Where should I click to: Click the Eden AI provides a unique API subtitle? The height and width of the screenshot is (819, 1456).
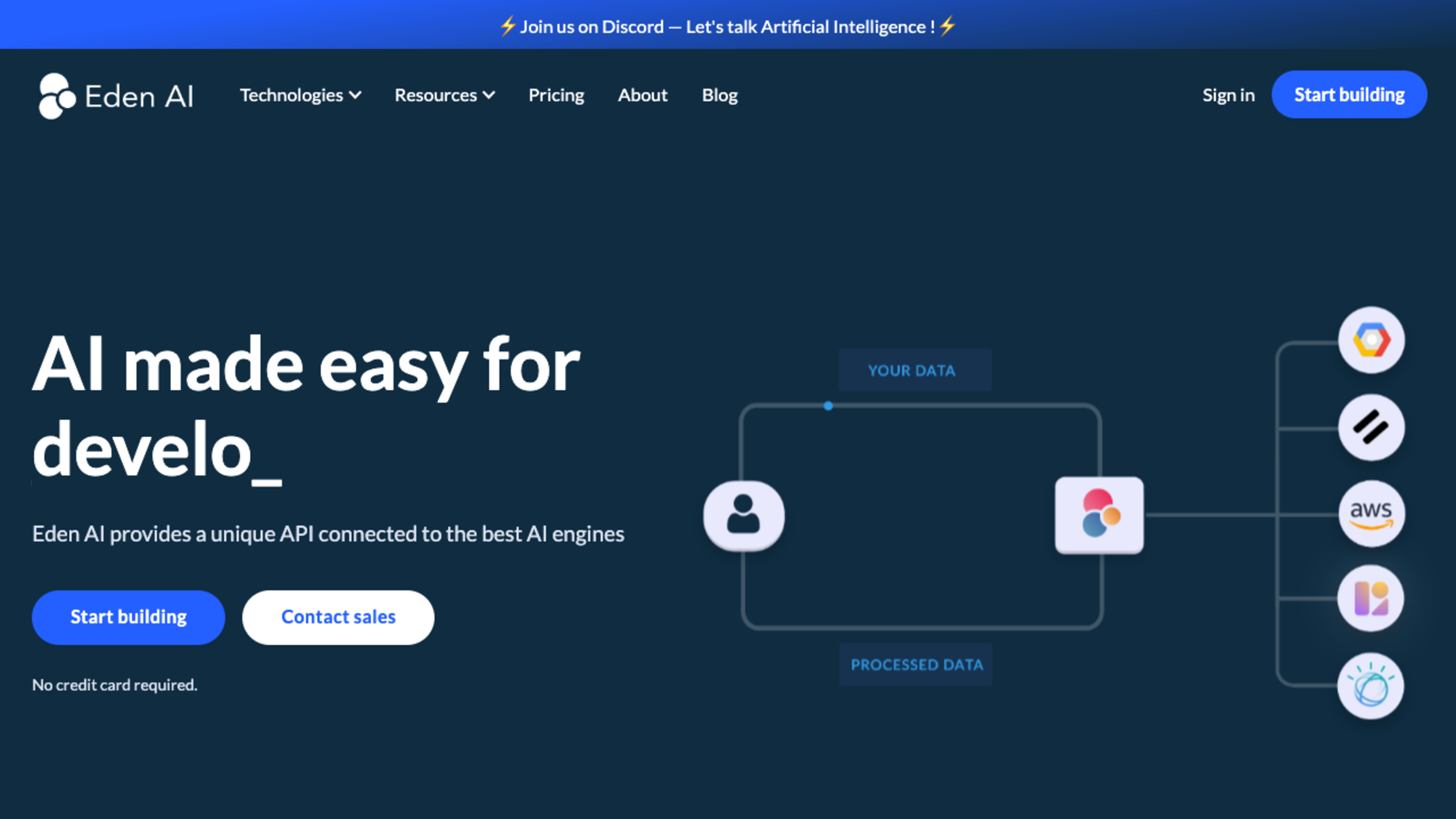(x=328, y=534)
